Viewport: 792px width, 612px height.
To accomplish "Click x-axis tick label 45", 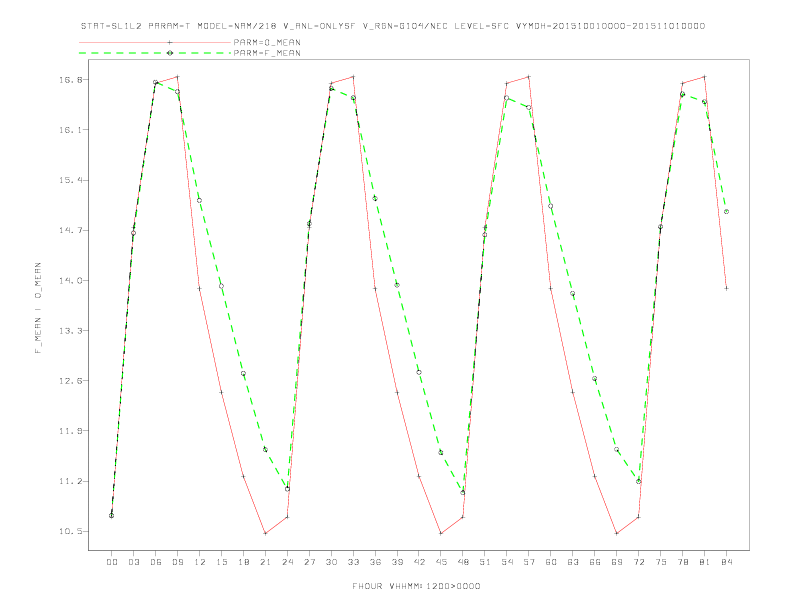I will tap(441, 562).
